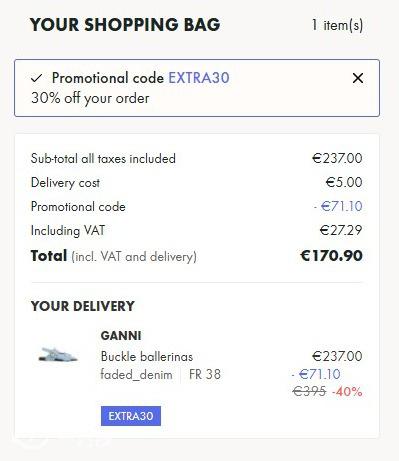Image resolution: width=399 pixels, height=461 pixels.
Task: Click the checkmark next to Promotional code
Action: pos(36,78)
